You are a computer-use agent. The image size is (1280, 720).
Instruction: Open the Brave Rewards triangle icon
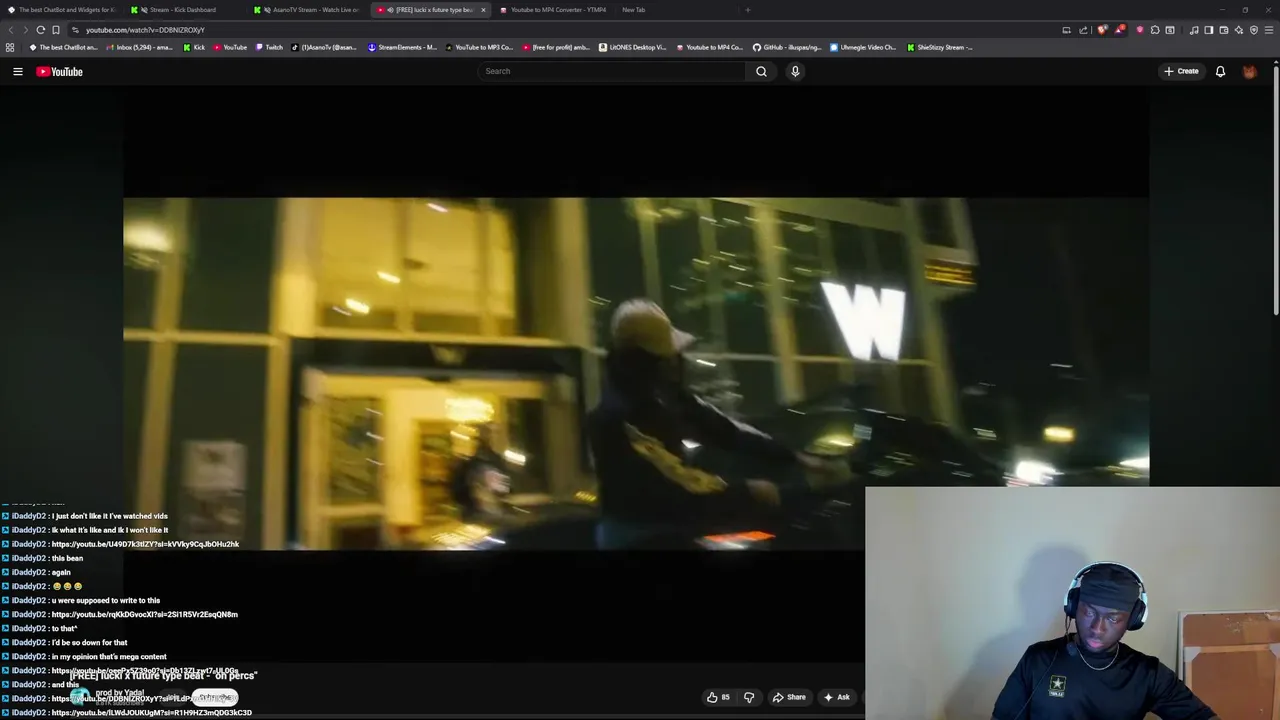pos(1119,30)
